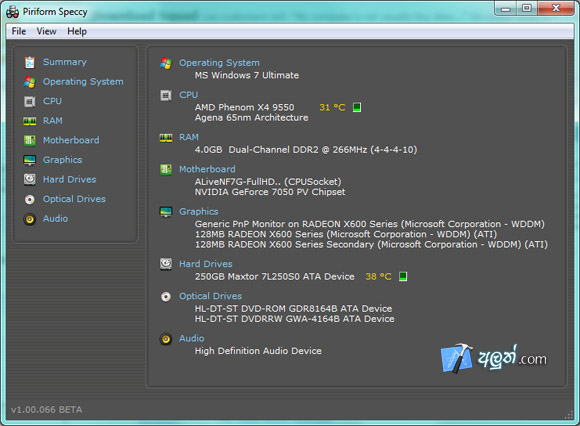Go to the Graphics sidebar section
580x426 pixels.
coord(63,160)
